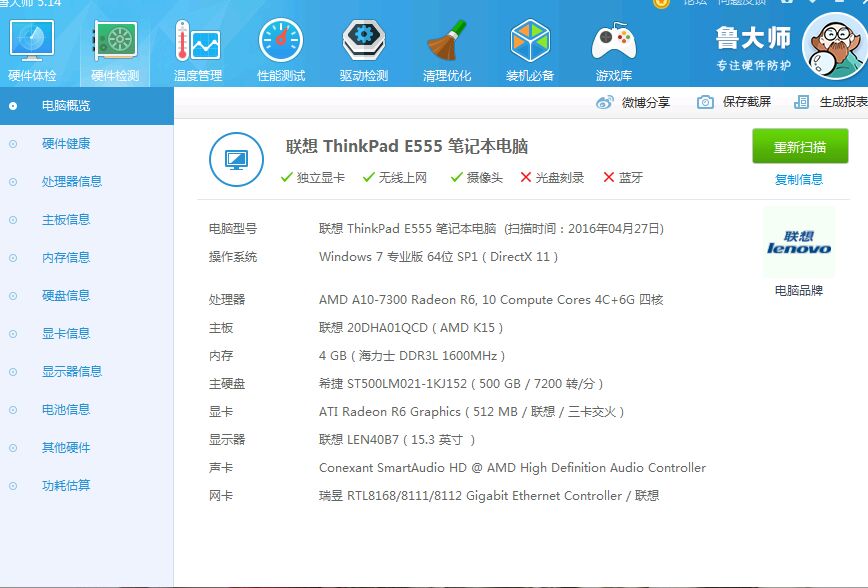Click the Conexant SmartAudio HD value
This screenshot has width=868, height=588.
coord(513,468)
